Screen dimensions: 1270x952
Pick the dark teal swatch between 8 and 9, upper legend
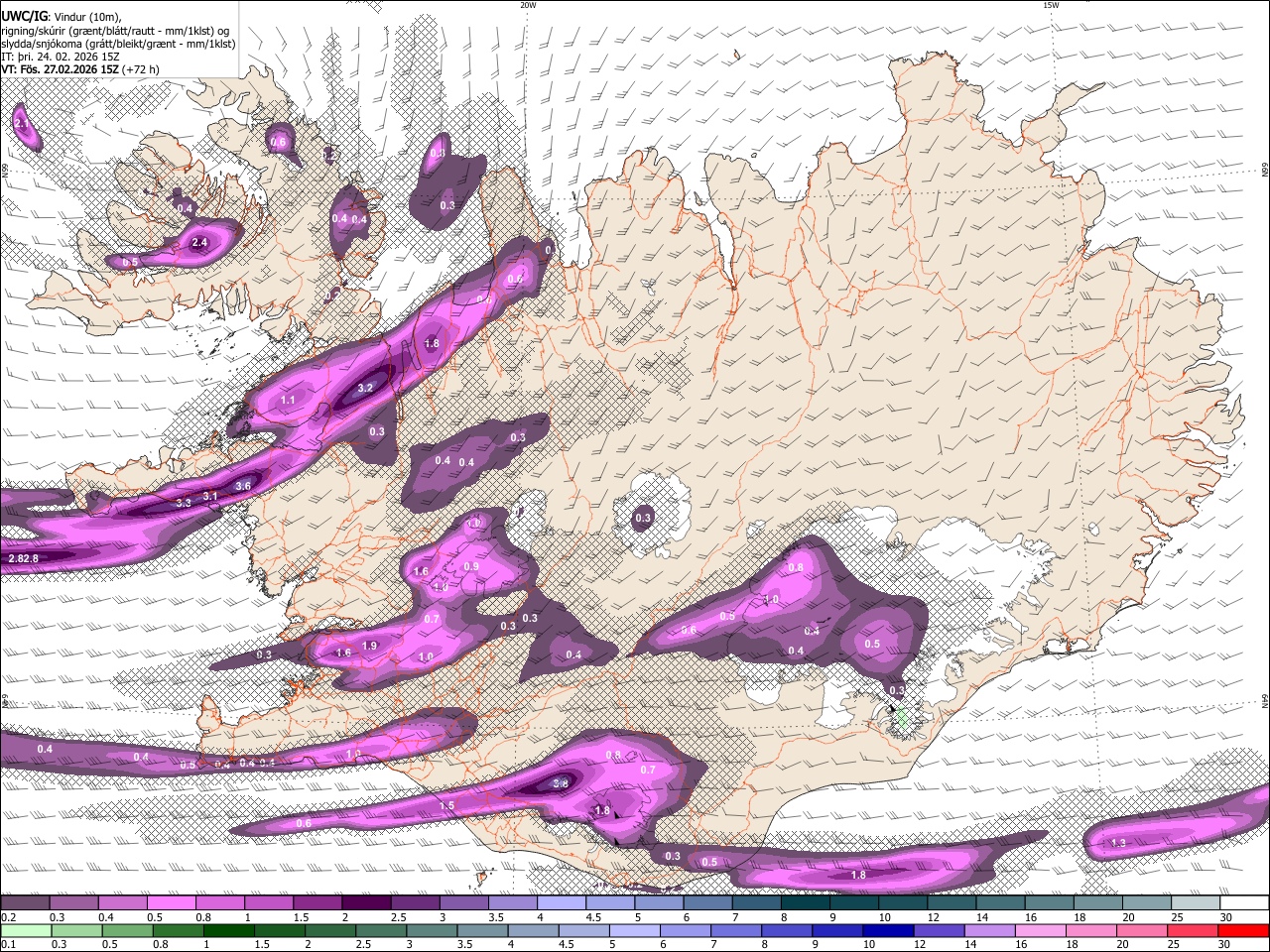pyautogui.click(x=805, y=903)
